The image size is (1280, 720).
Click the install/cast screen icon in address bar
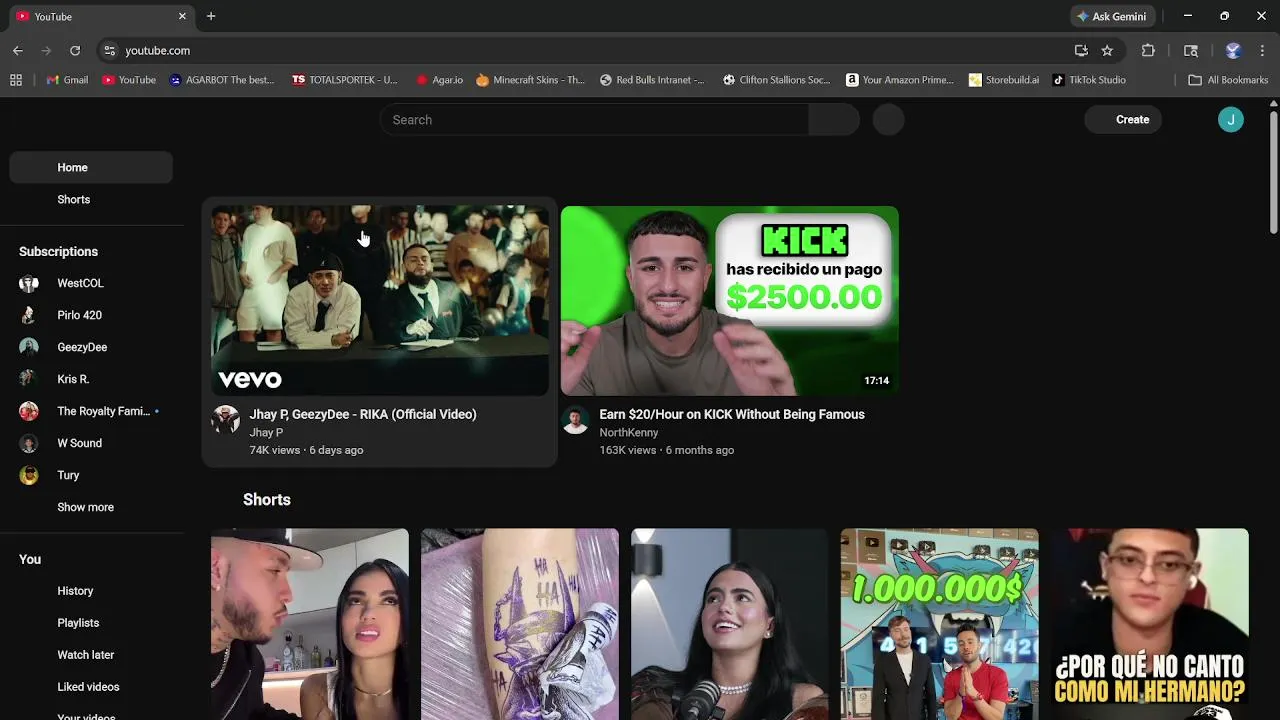[x=1081, y=50]
